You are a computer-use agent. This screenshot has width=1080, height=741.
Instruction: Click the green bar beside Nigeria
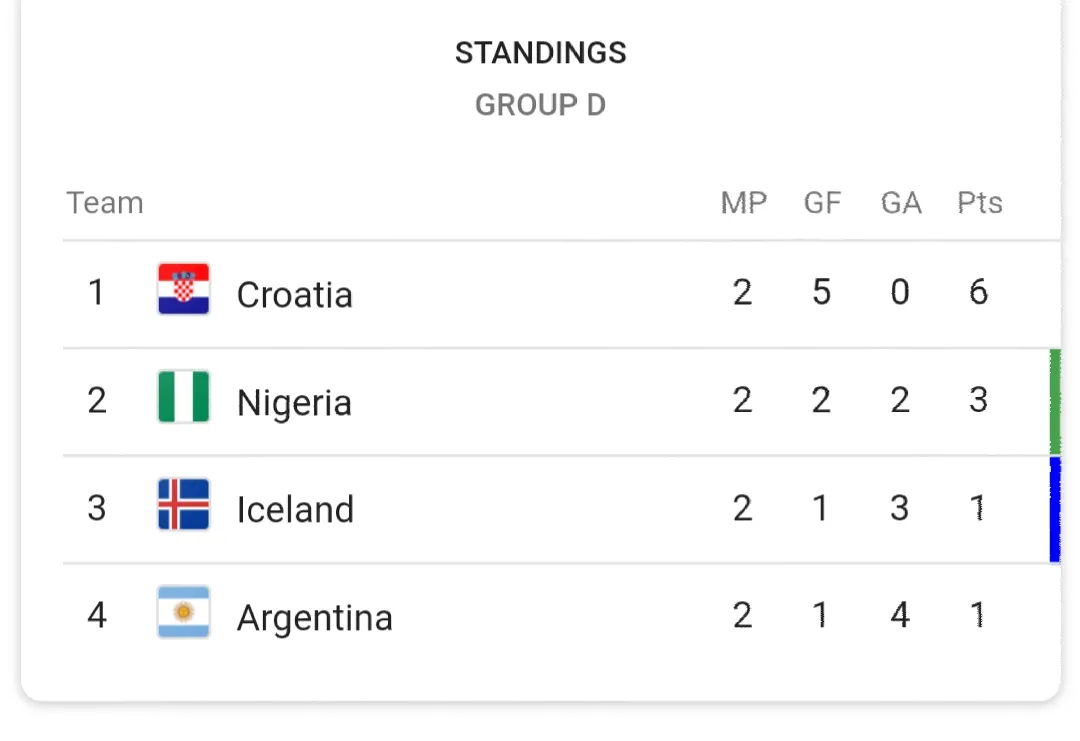(x=1055, y=401)
